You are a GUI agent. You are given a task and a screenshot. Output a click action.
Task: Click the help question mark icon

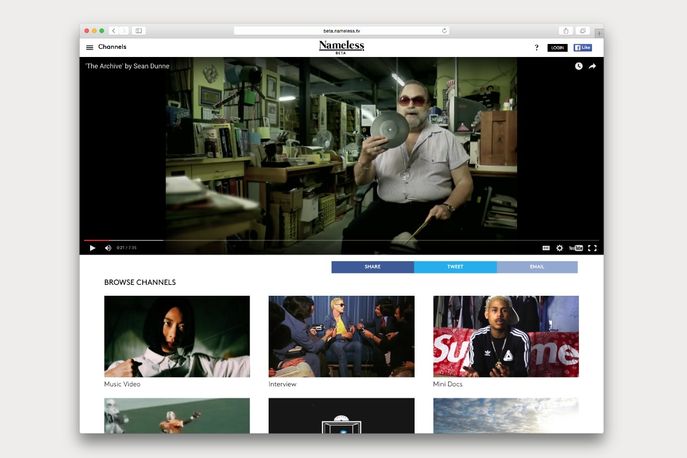[536, 47]
